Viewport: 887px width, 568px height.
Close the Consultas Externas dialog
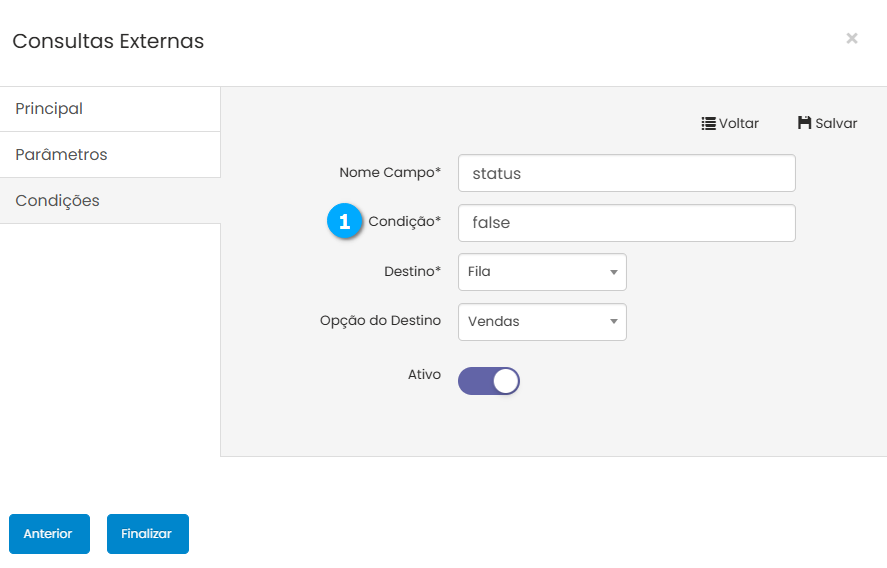click(x=852, y=38)
